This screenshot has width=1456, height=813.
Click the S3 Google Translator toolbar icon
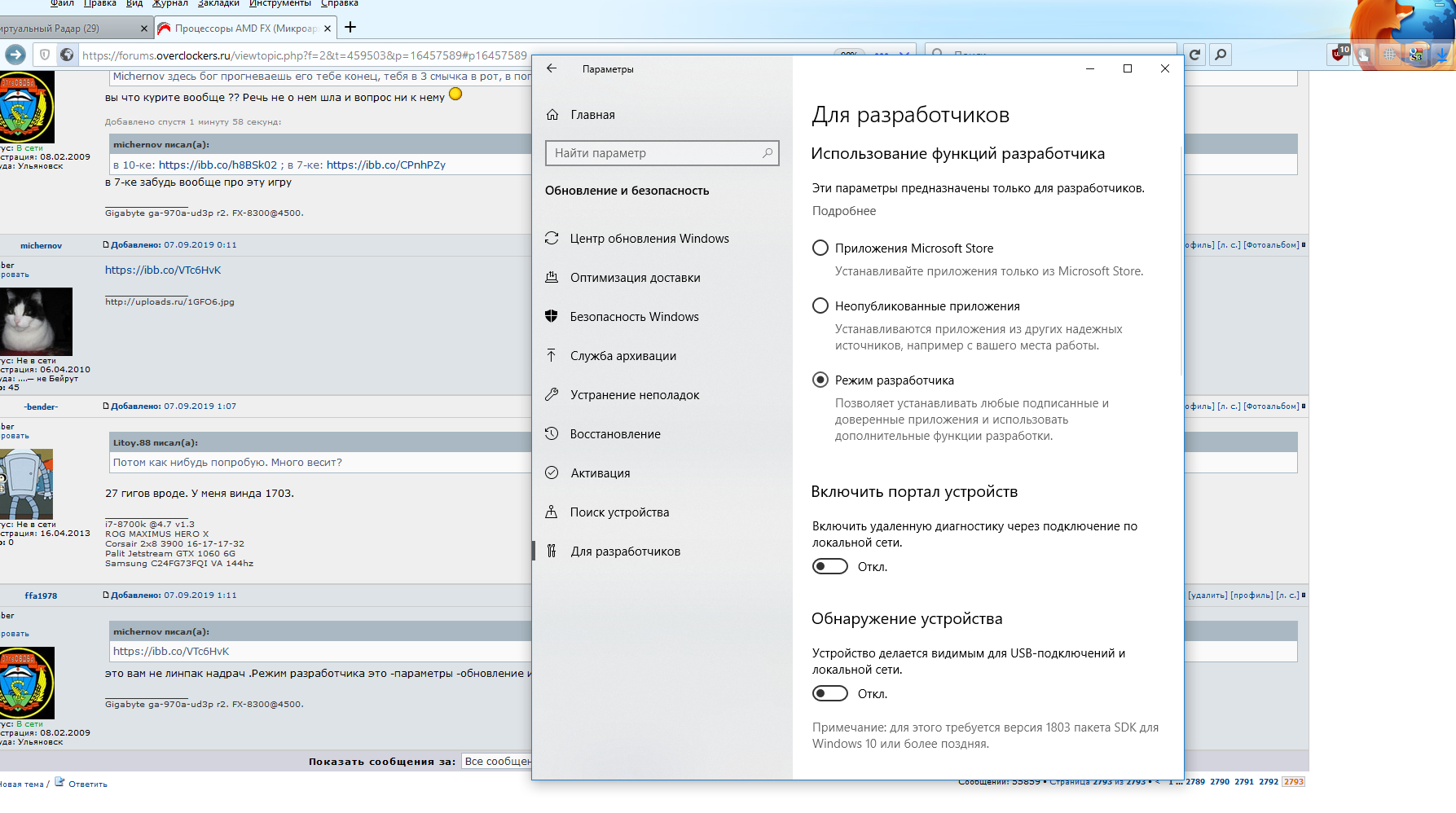[x=1416, y=55]
